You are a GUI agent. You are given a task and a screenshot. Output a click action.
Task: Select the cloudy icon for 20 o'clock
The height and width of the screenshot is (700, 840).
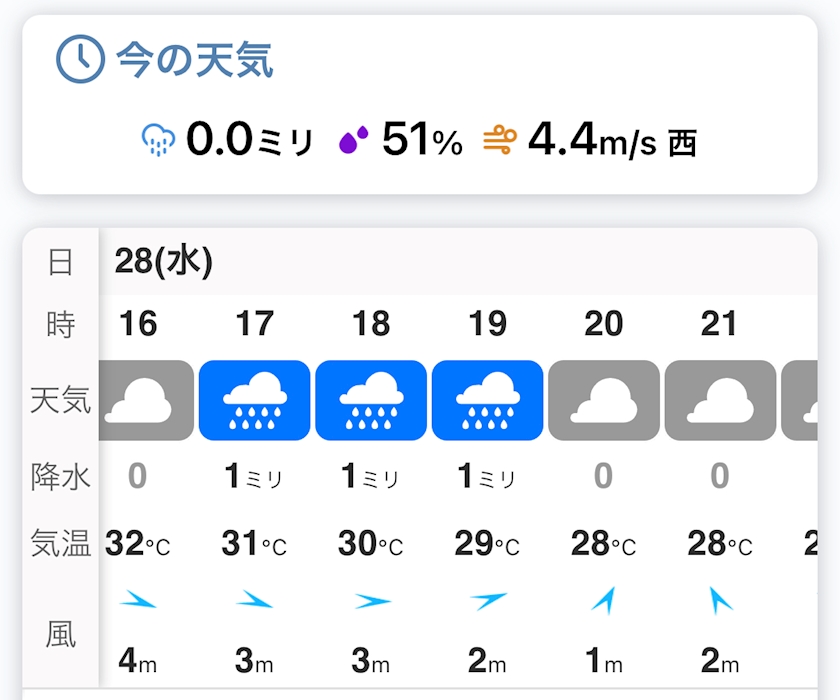[x=604, y=401]
